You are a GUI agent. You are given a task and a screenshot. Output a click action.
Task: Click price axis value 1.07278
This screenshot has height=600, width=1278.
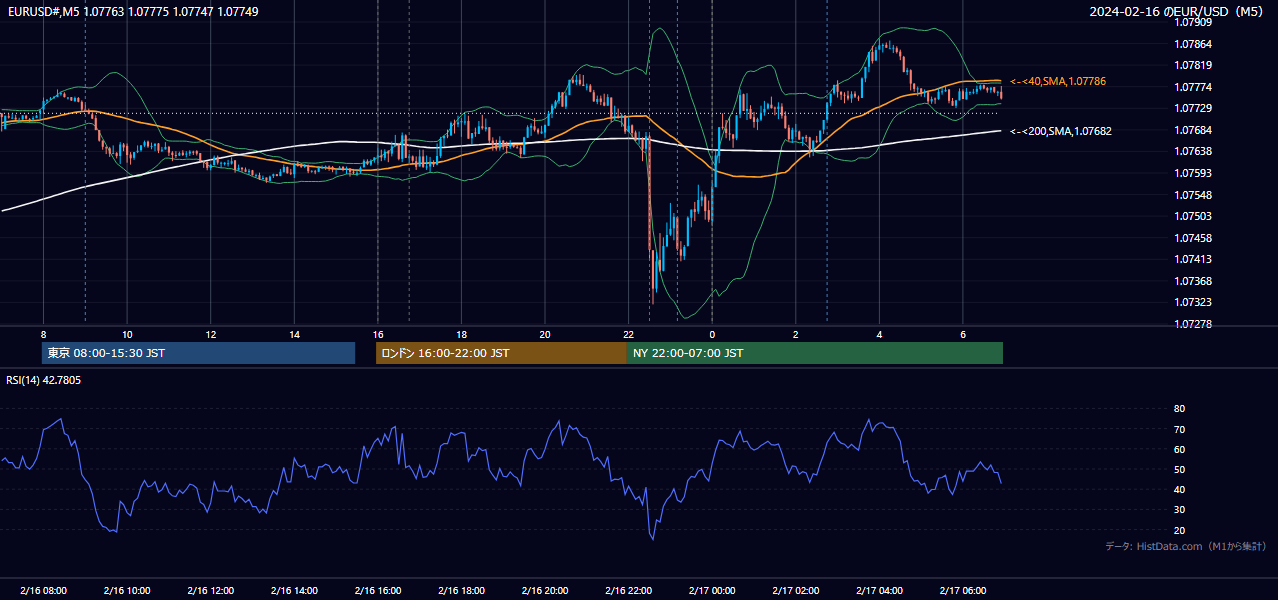click(1192, 324)
